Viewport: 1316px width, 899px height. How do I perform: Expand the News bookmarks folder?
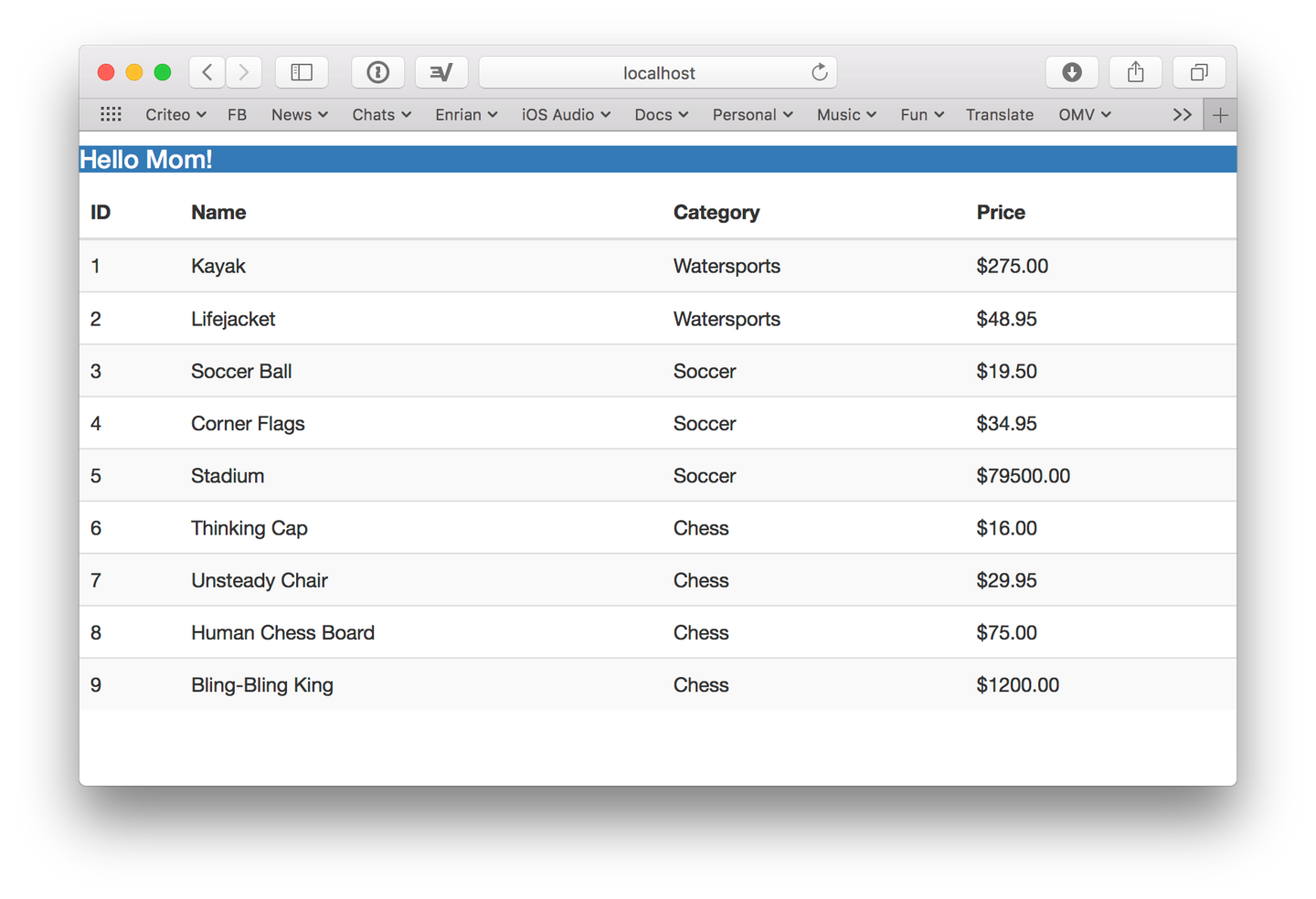(299, 114)
